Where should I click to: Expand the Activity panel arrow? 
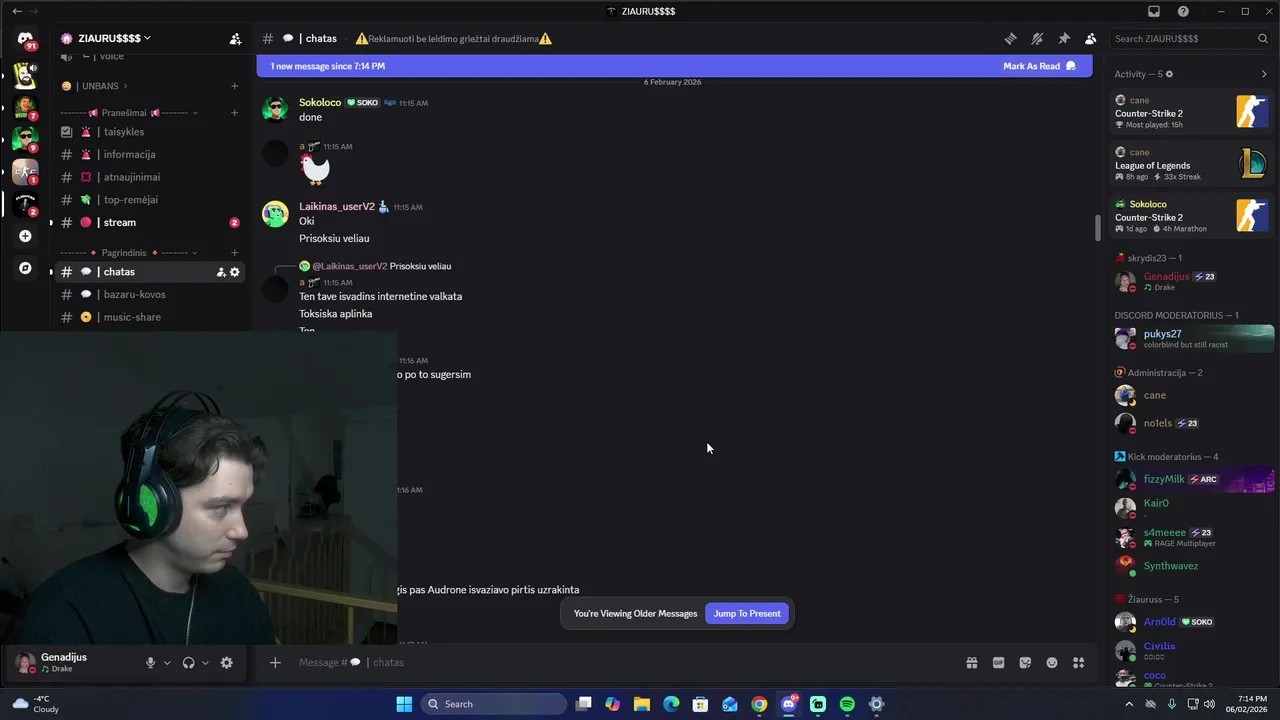1263,74
